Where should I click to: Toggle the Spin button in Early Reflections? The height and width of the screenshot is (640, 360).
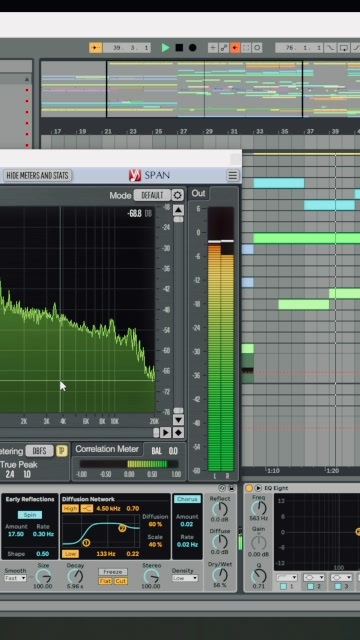30,515
